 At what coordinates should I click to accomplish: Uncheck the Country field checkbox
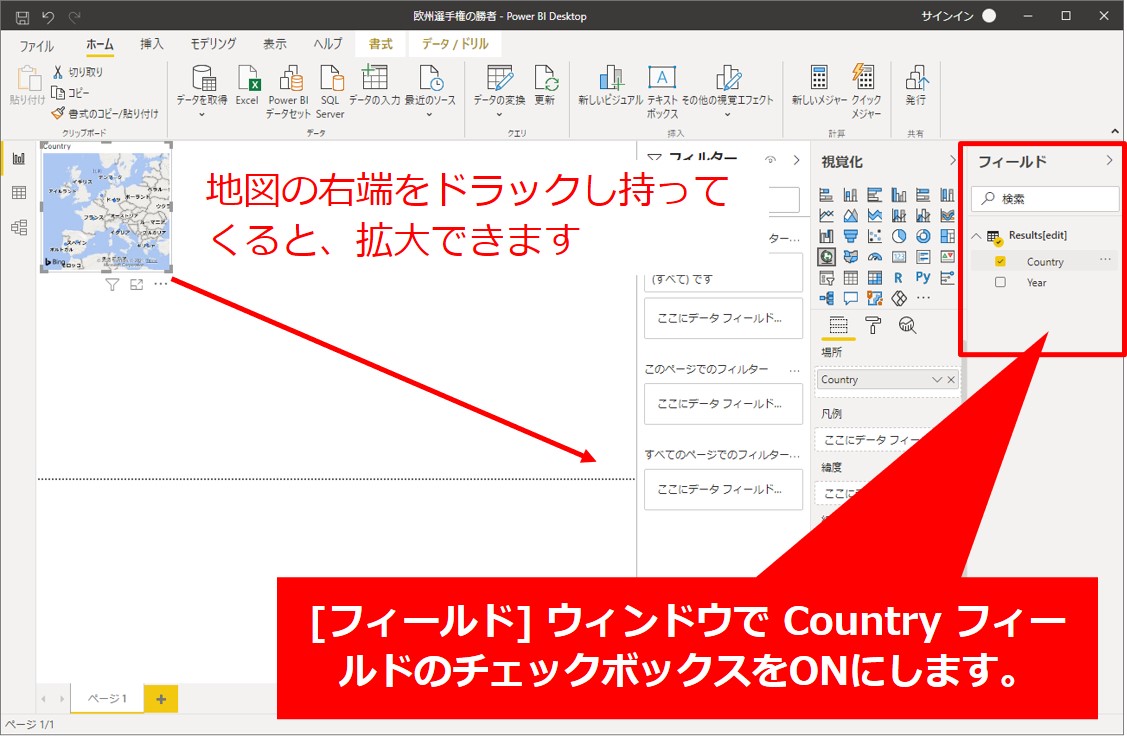[1000, 262]
